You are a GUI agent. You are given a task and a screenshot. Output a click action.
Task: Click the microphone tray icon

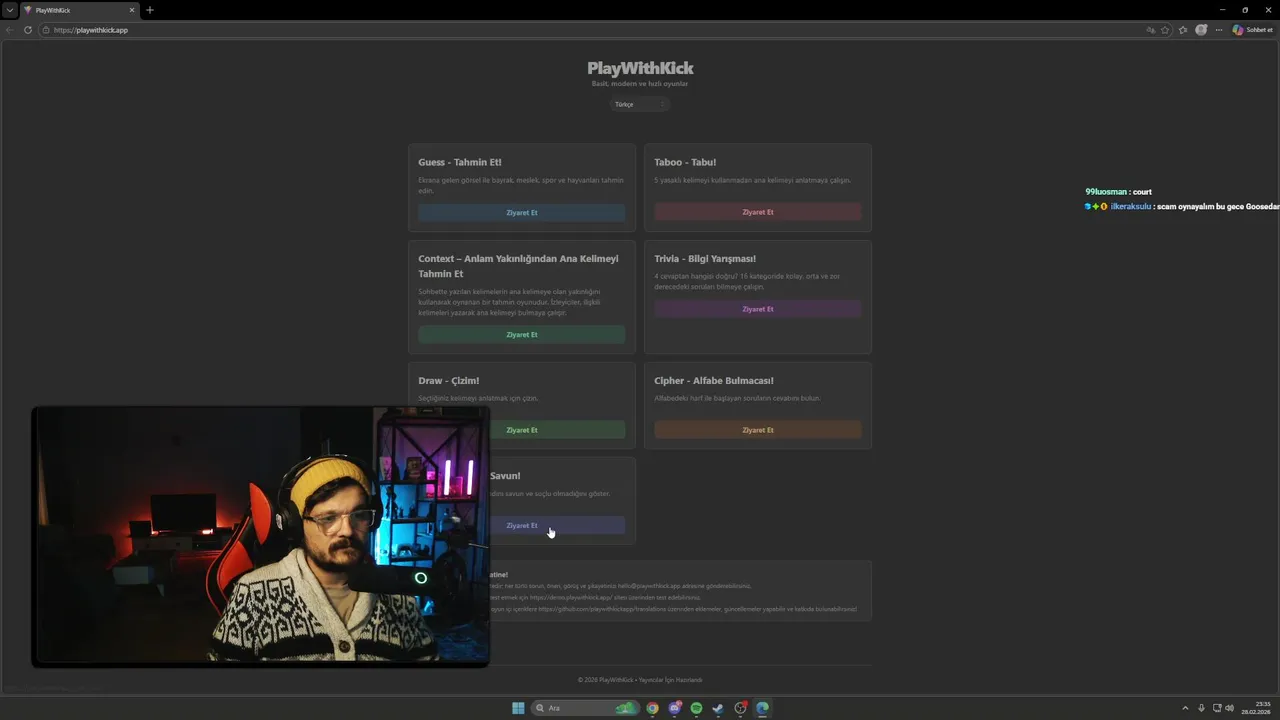coord(1201,708)
